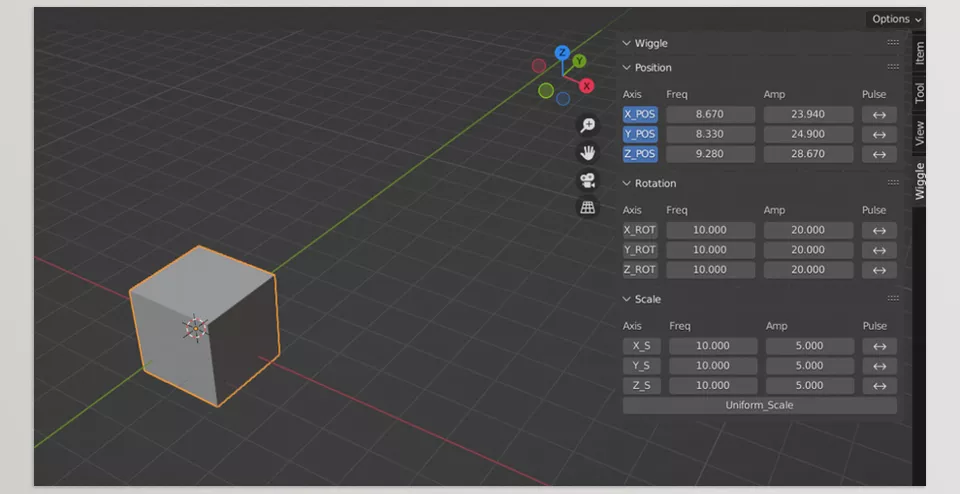The image size is (960, 494).
Task: Click the X_S amplitude field
Action: coord(809,346)
